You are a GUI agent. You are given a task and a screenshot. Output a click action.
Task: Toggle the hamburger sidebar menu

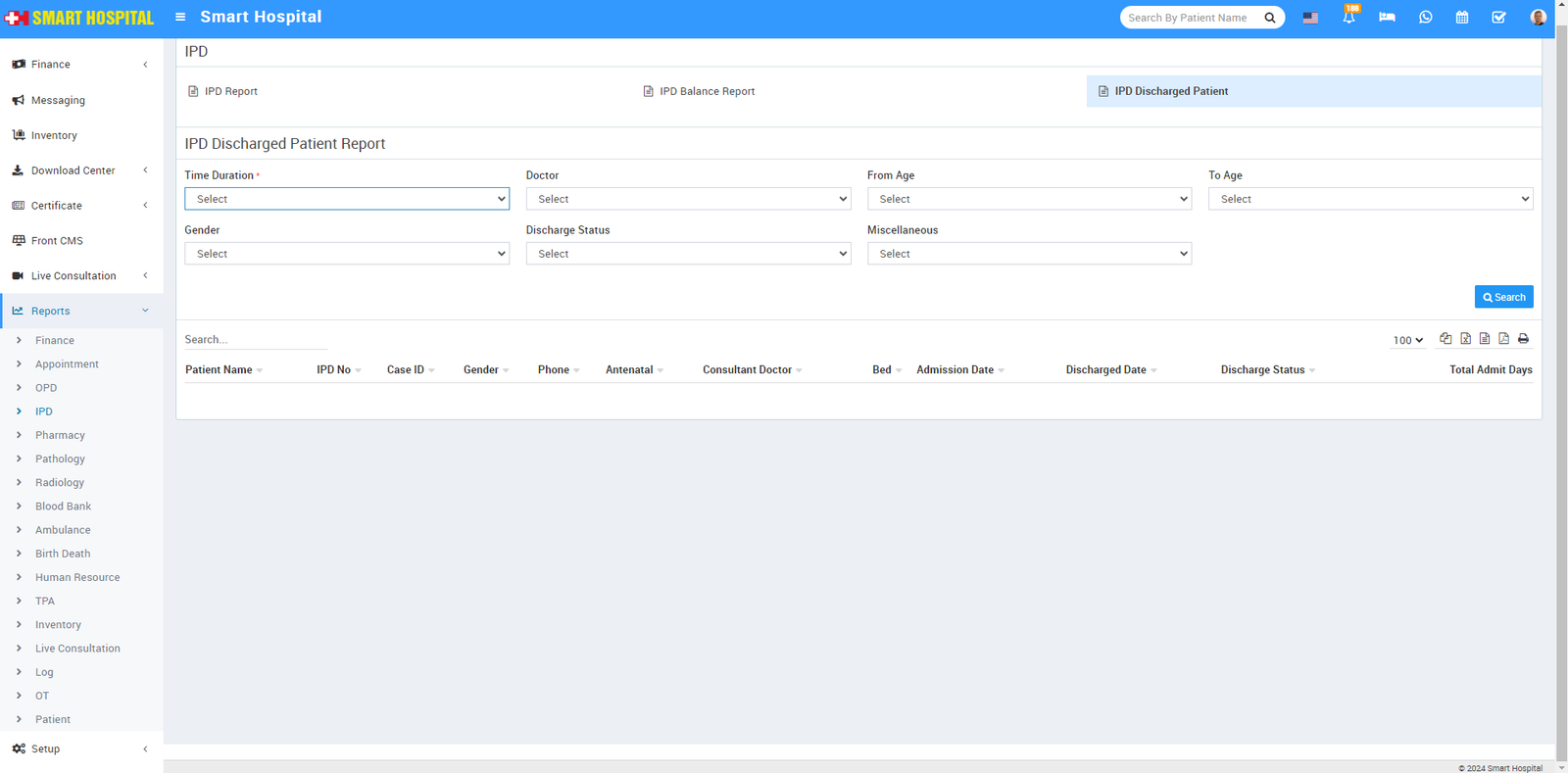click(180, 17)
